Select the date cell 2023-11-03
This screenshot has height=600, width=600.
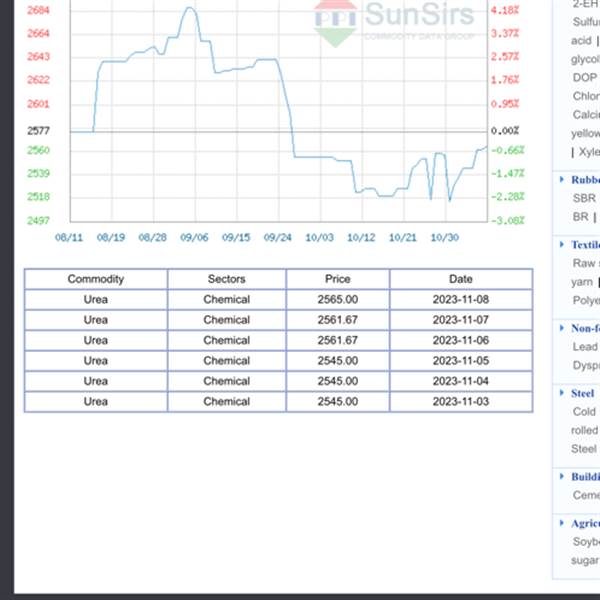click(461, 401)
